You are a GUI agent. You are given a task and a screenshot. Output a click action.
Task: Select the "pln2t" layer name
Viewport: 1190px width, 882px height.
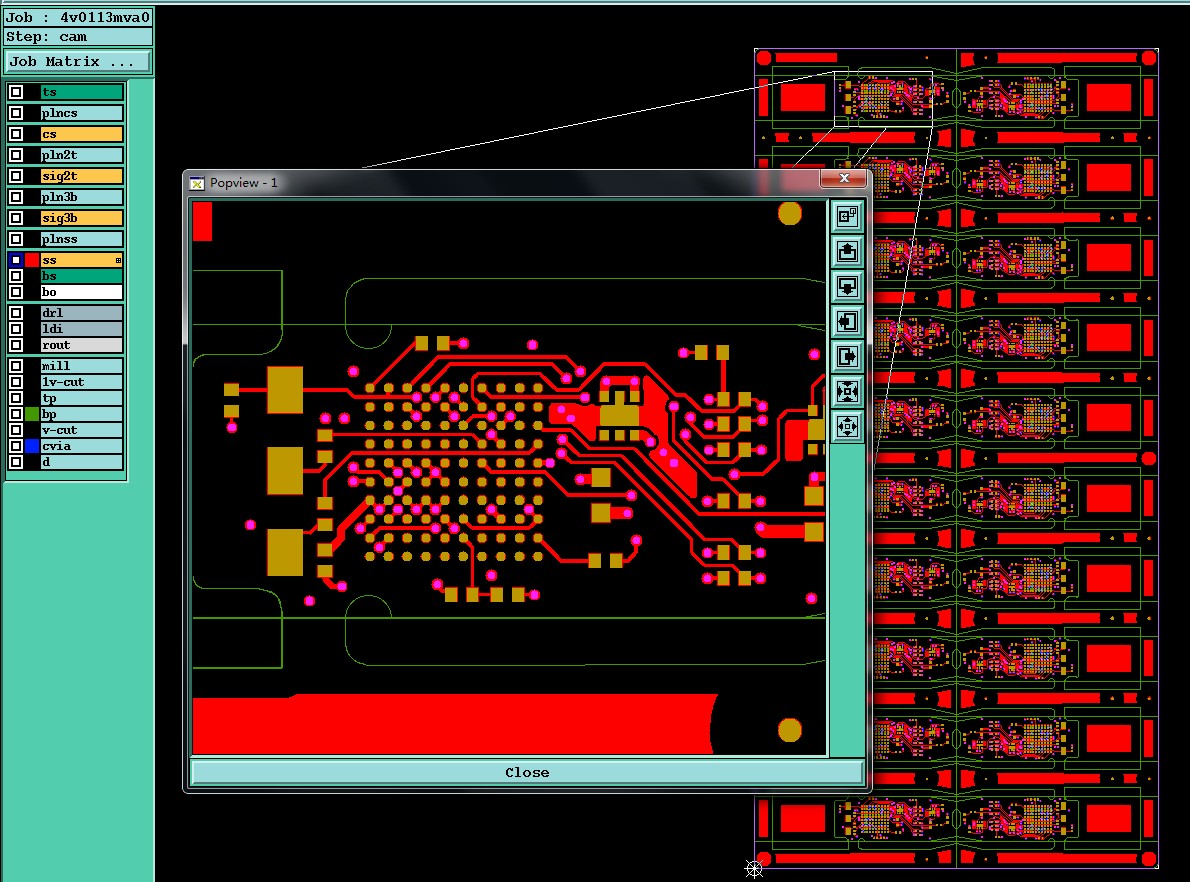81,155
